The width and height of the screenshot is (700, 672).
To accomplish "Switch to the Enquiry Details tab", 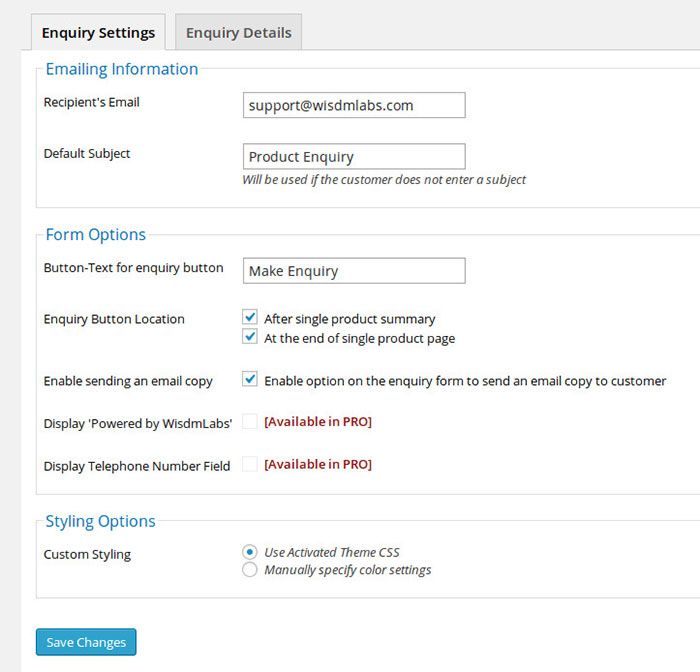I will [238, 32].
